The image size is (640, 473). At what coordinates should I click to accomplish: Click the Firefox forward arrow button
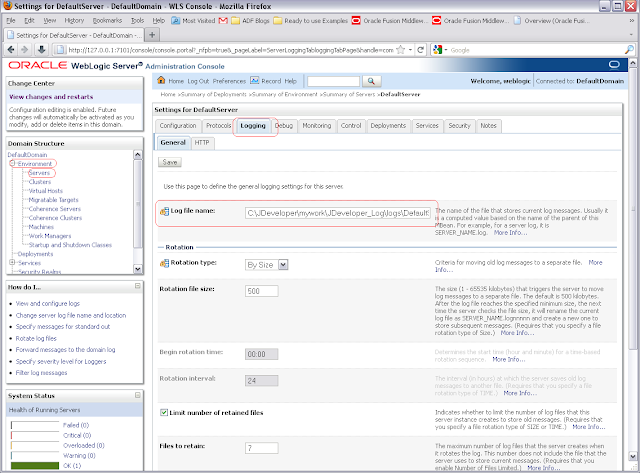tap(24, 50)
